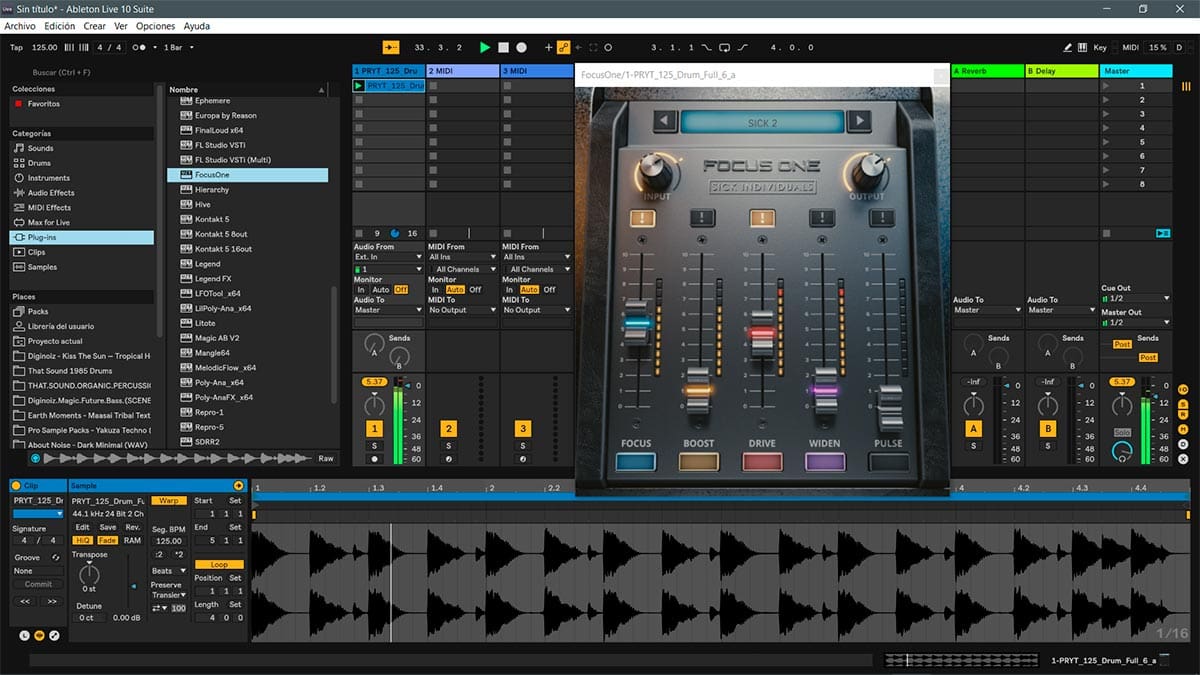The image size is (1200, 675).
Task: Select Clips category in browser
Action: (x=80, y=252)
